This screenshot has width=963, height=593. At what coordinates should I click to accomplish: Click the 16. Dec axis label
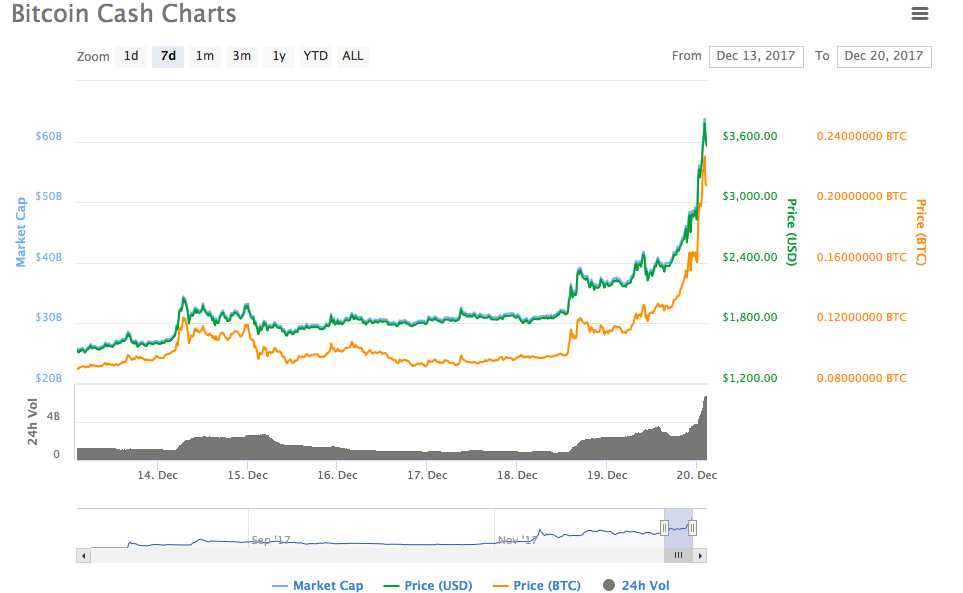click(337, 475)
